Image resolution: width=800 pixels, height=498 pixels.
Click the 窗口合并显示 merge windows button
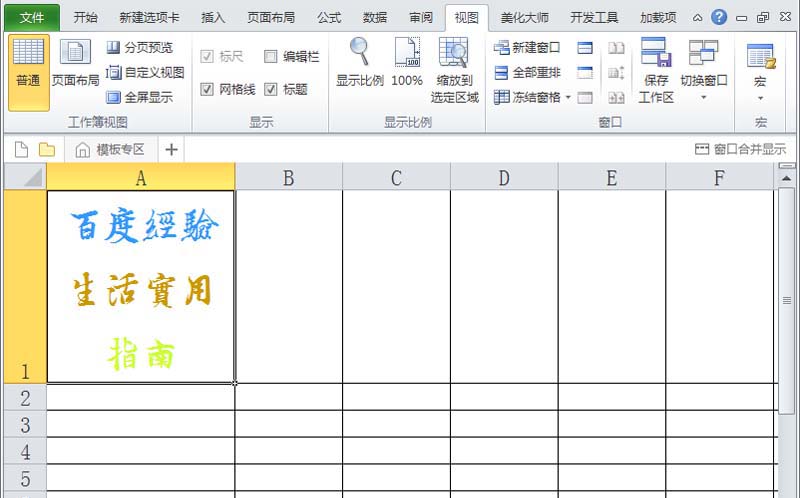pos(740,149)
